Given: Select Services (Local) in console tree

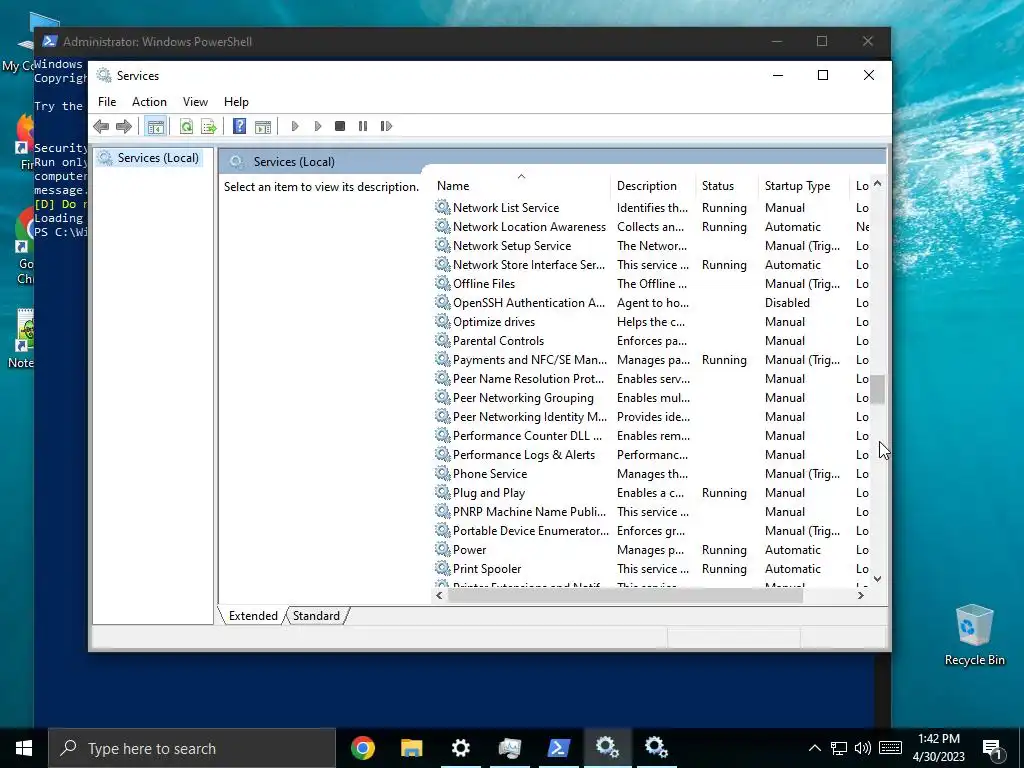Looking at the screenshot, I should tap(158, 158).
